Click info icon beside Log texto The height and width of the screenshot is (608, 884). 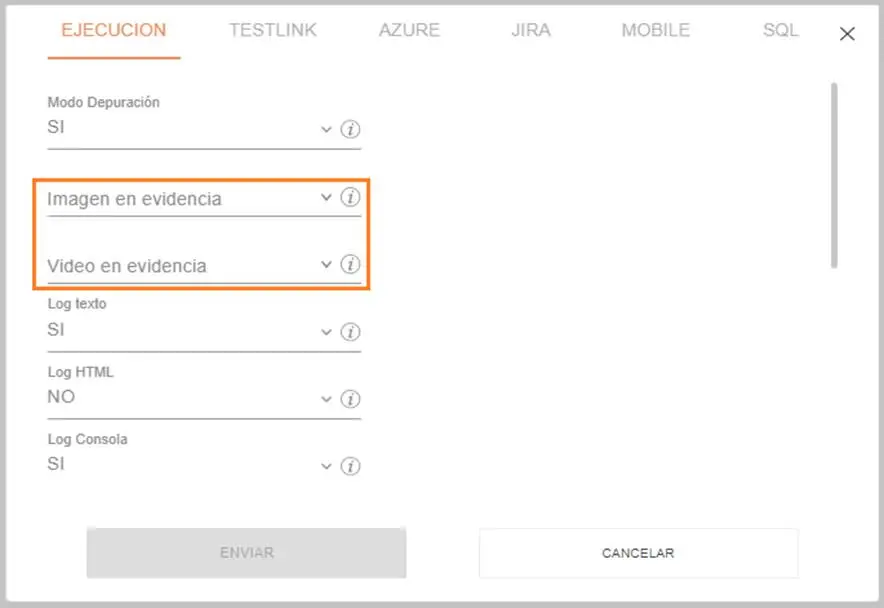coord(350,332)
